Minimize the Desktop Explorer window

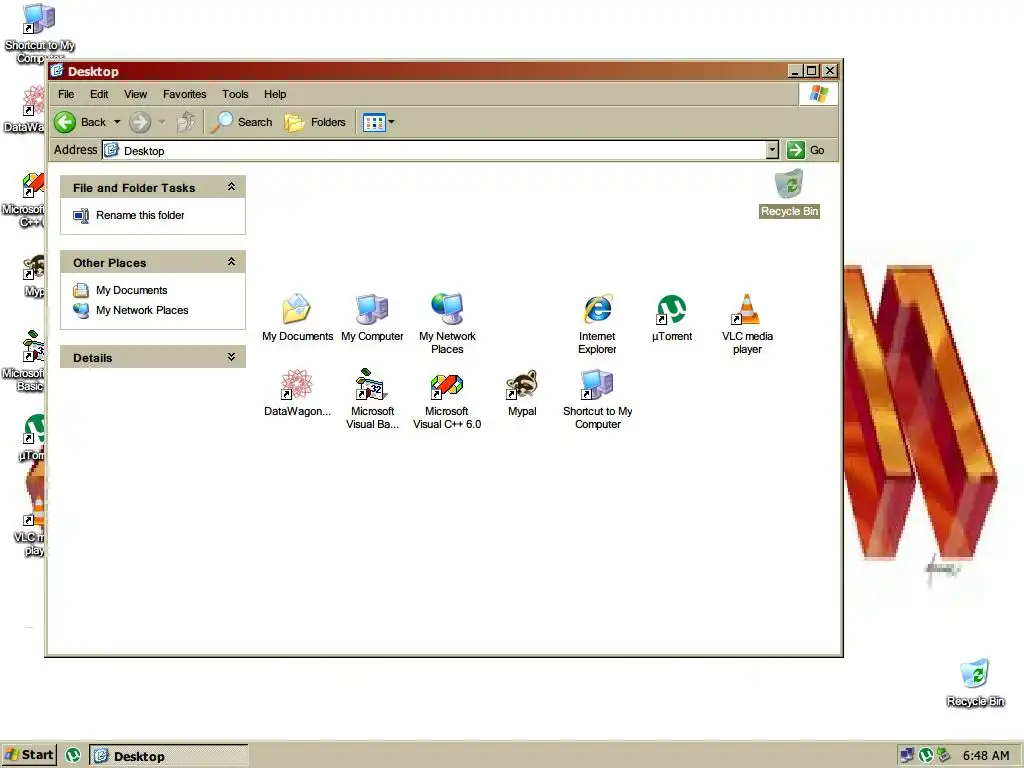[x=795, y=71]
